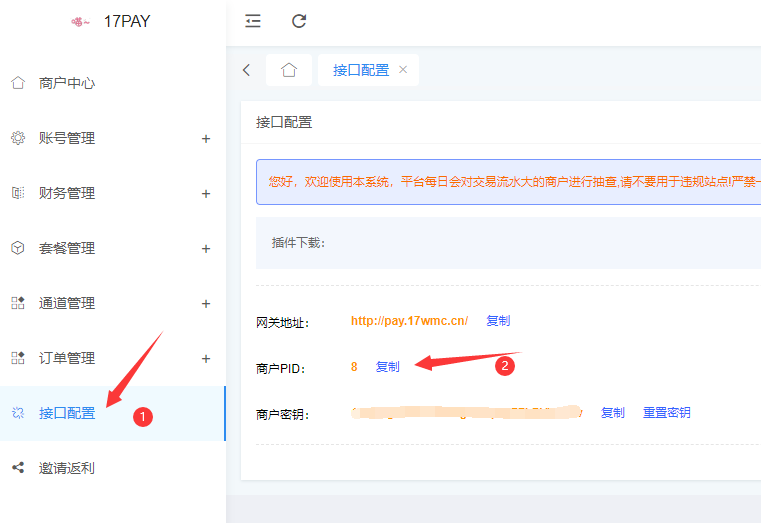
Task: Click the 商户中心 house icon
Action: [x=18, y=83]
